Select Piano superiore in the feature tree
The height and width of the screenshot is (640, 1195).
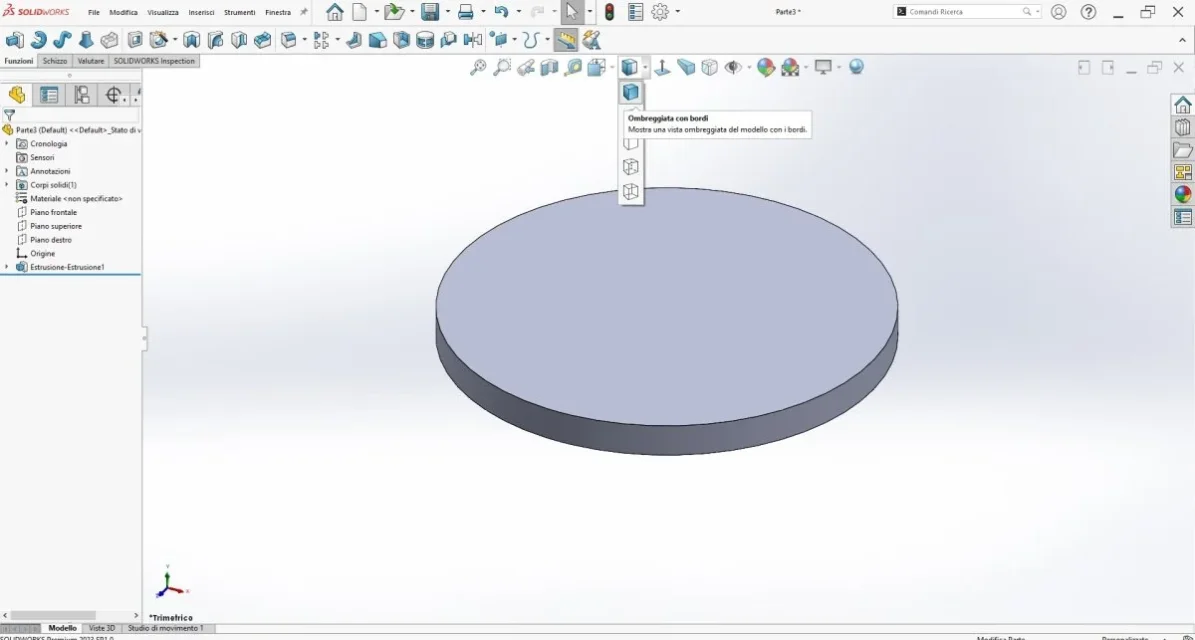(x=56, y=226)
